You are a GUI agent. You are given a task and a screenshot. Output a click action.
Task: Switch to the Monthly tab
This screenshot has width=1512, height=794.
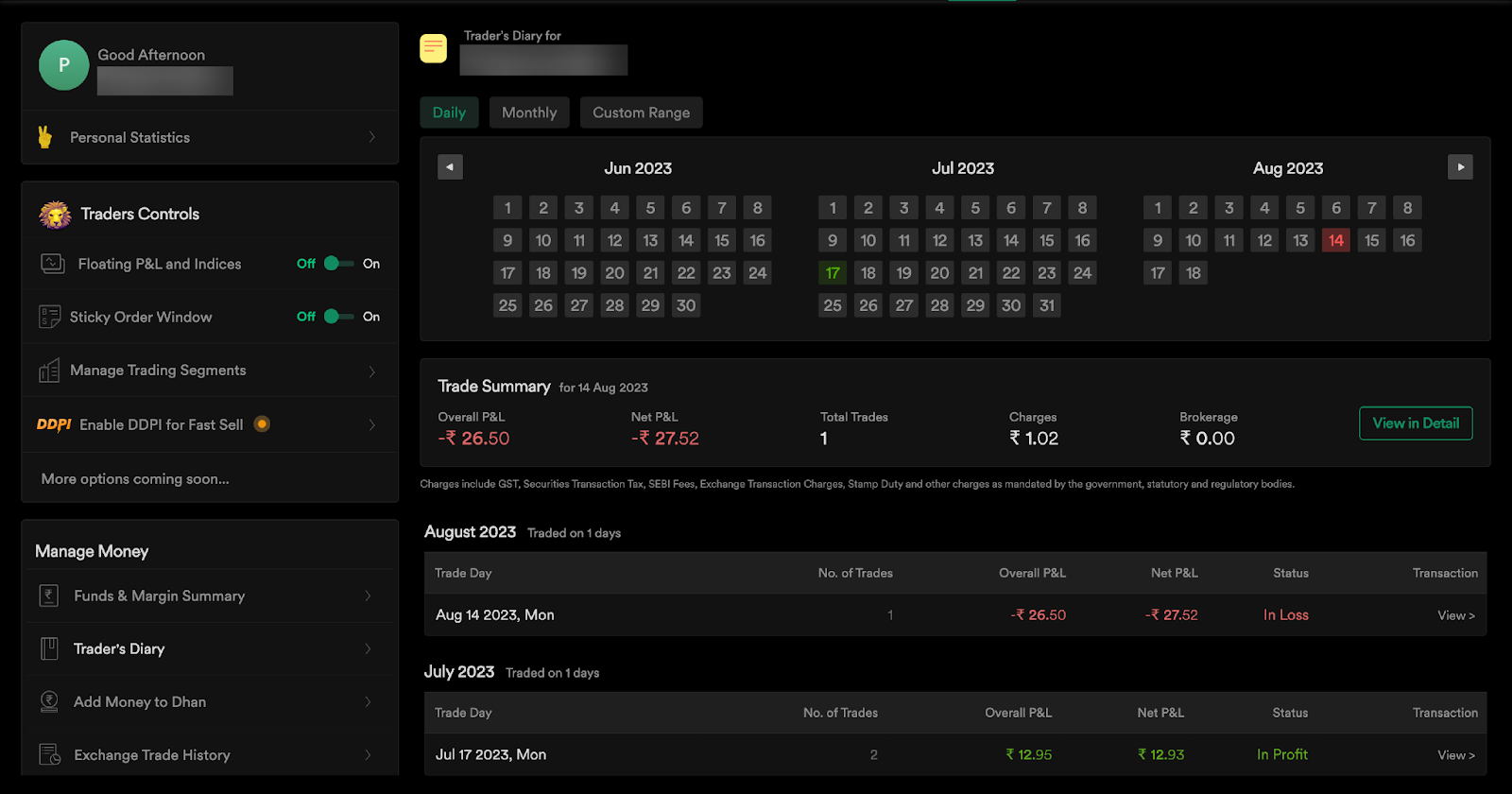coord(529,112)
